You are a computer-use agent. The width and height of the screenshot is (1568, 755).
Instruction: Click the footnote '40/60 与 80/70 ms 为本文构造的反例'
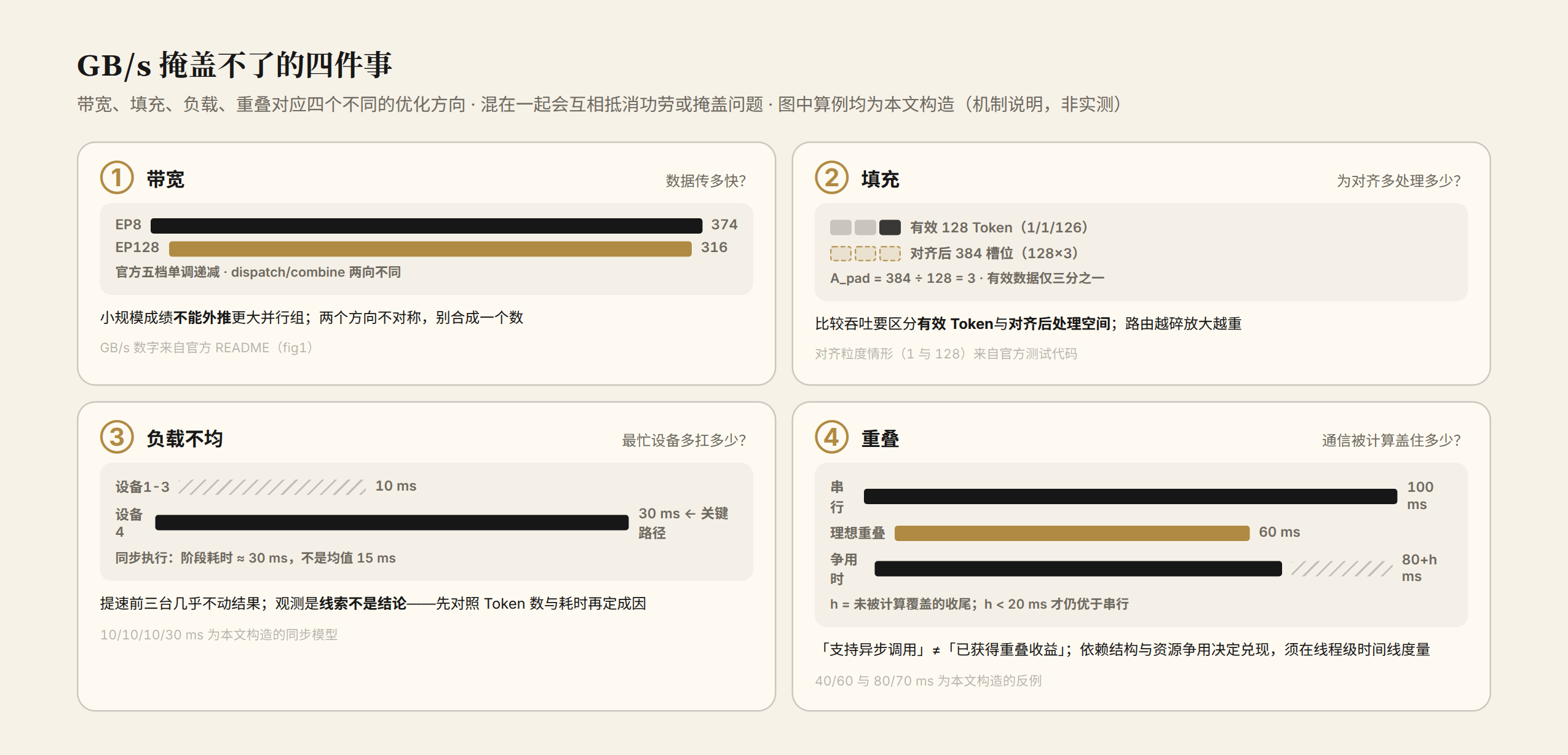coord(928,681)
